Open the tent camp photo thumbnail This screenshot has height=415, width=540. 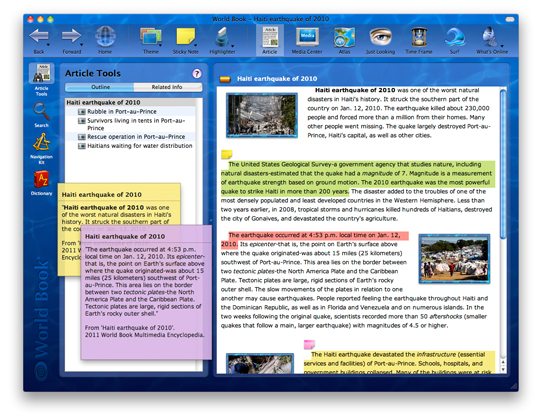454,259
